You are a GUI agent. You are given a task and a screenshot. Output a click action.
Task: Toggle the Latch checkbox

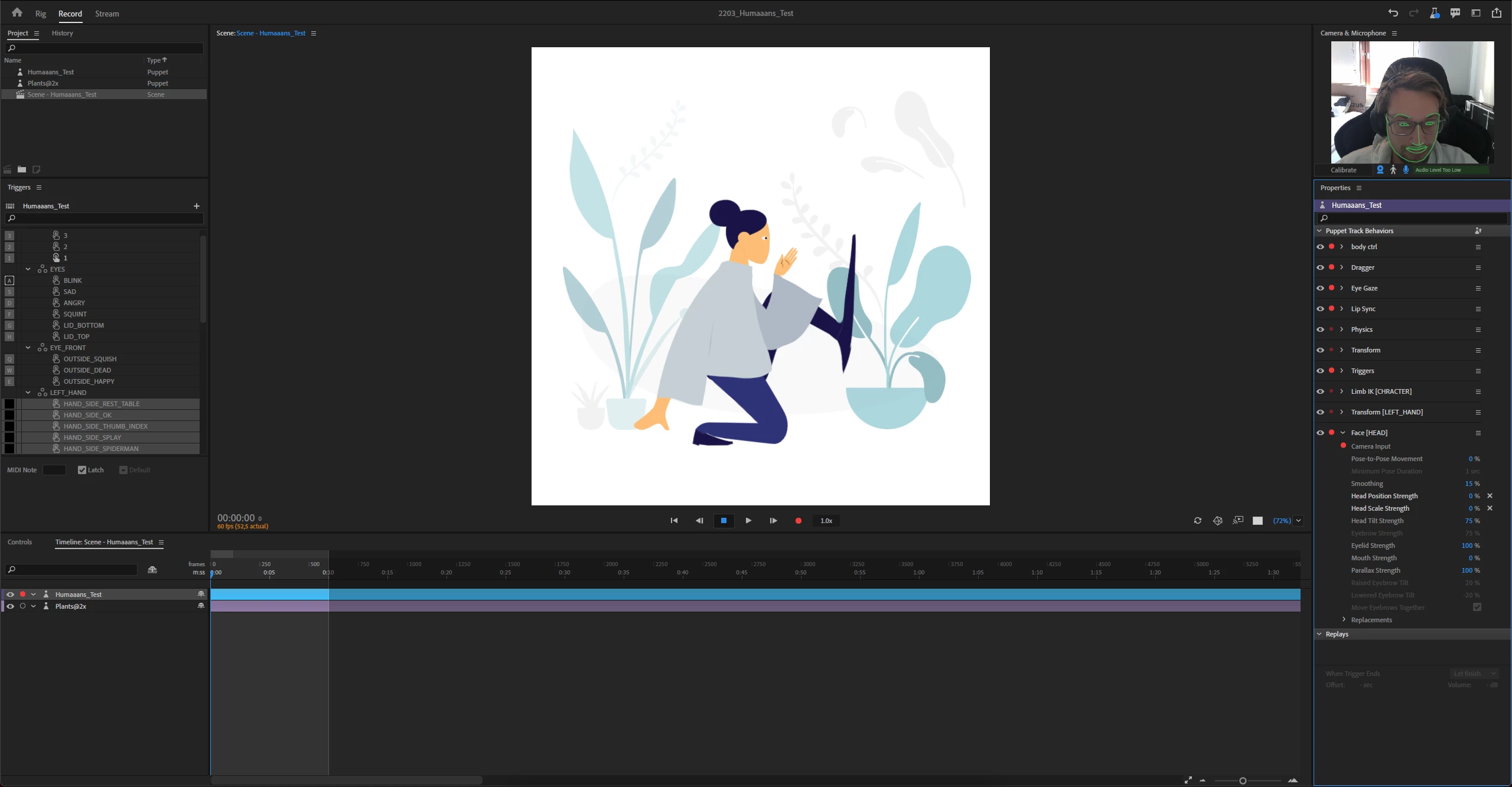(82, 470)
